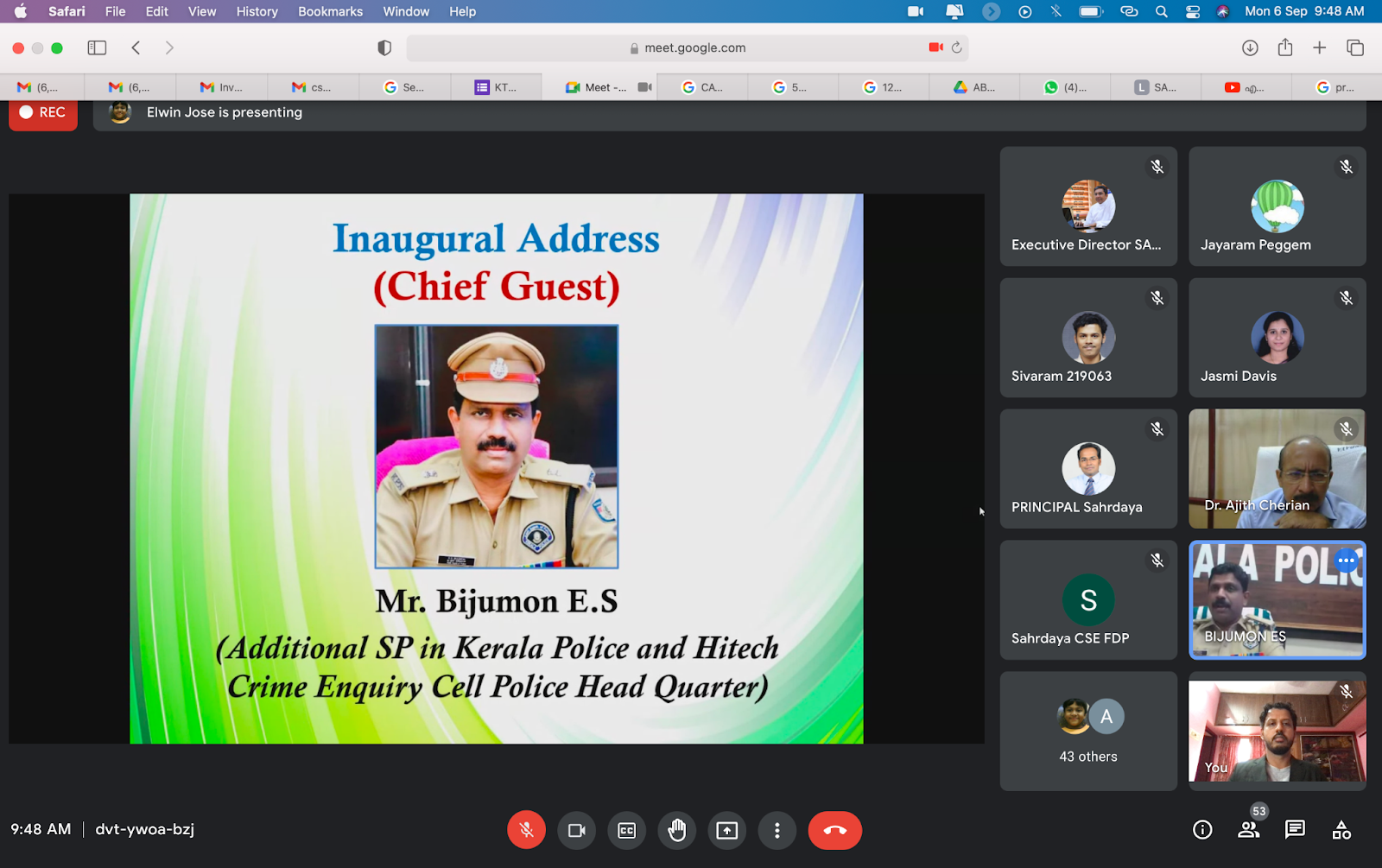
Task: Show Safari tab overview
Action: (1355, 48)
